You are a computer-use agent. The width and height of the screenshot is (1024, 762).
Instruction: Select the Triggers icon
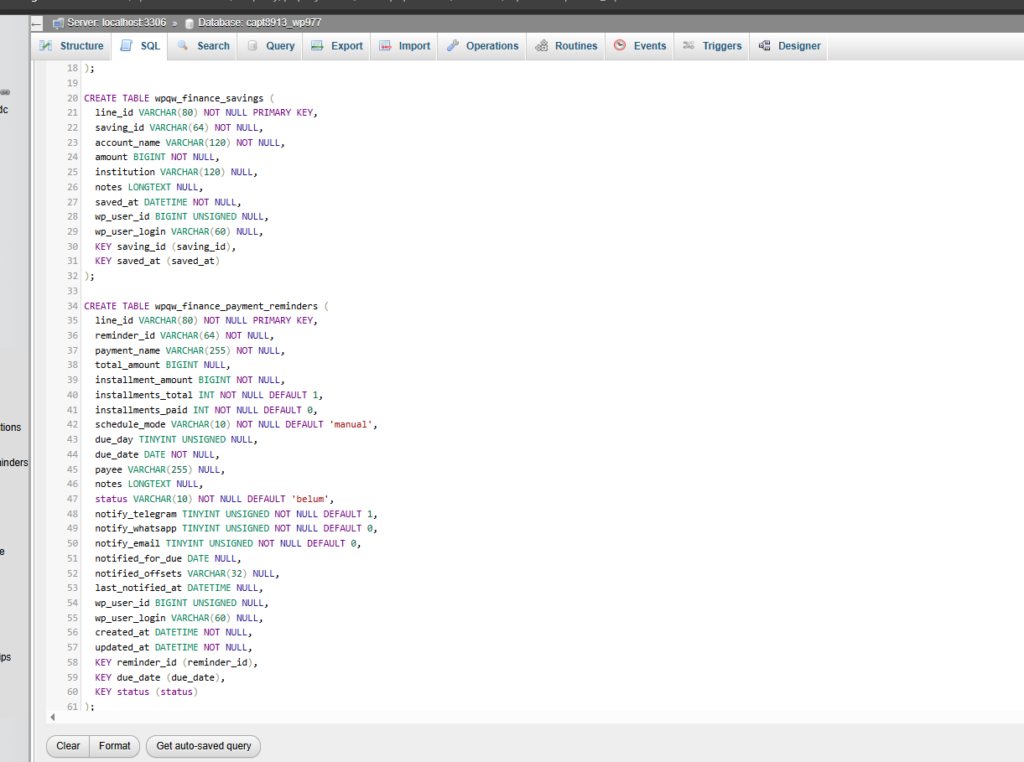(x=688, y=45)
